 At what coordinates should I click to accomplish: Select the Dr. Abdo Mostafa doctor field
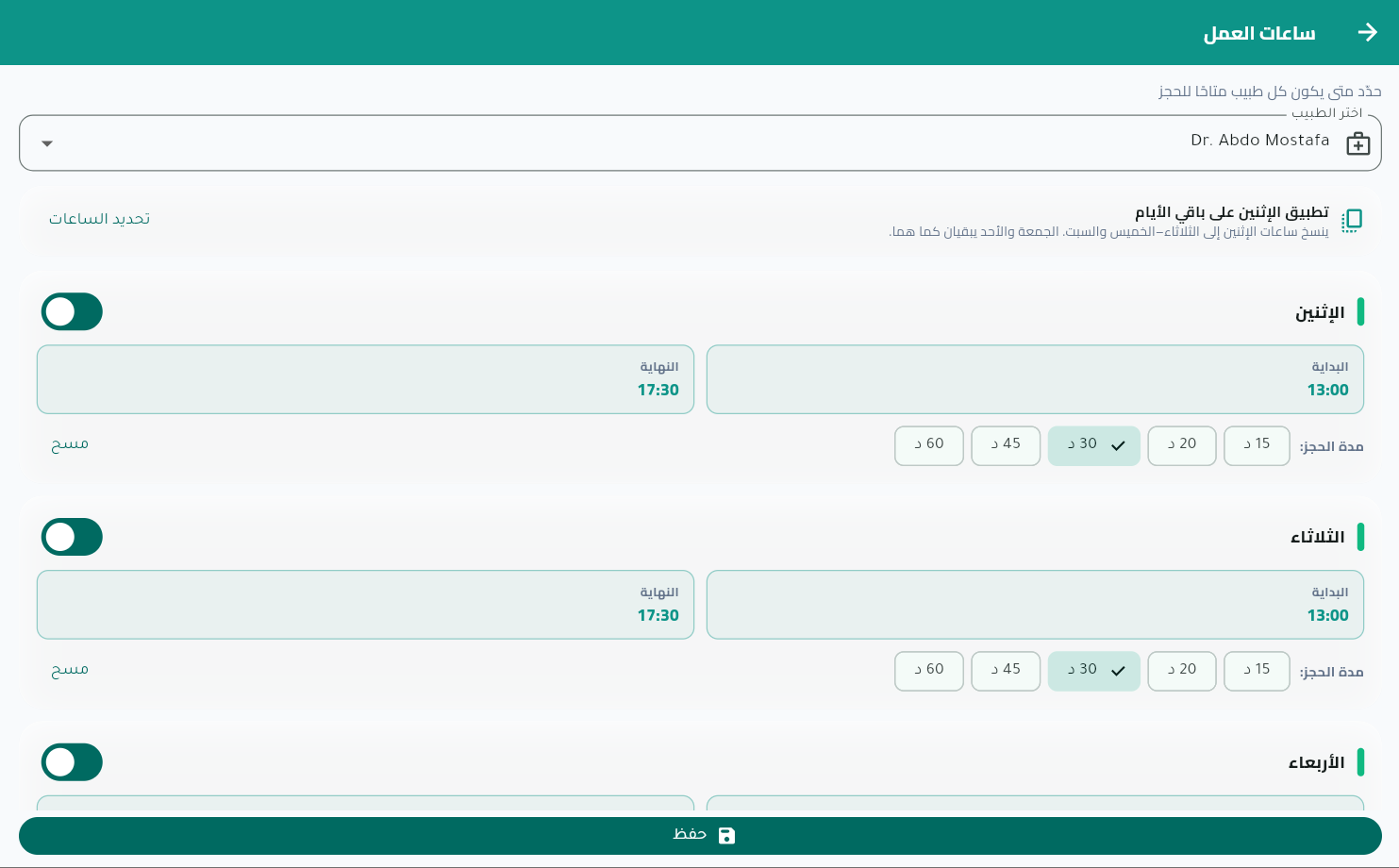(700, 143)
